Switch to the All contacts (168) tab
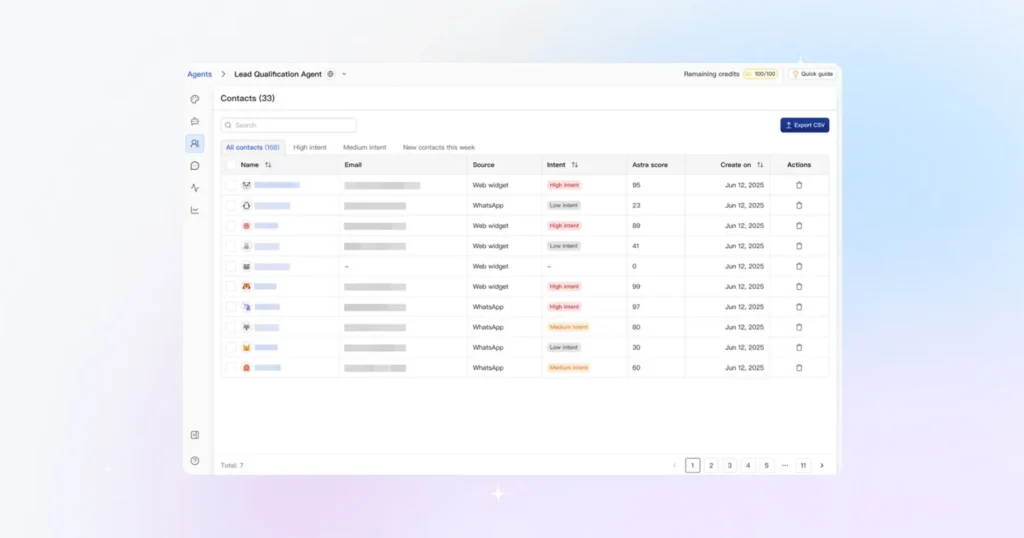 [253, 148]
